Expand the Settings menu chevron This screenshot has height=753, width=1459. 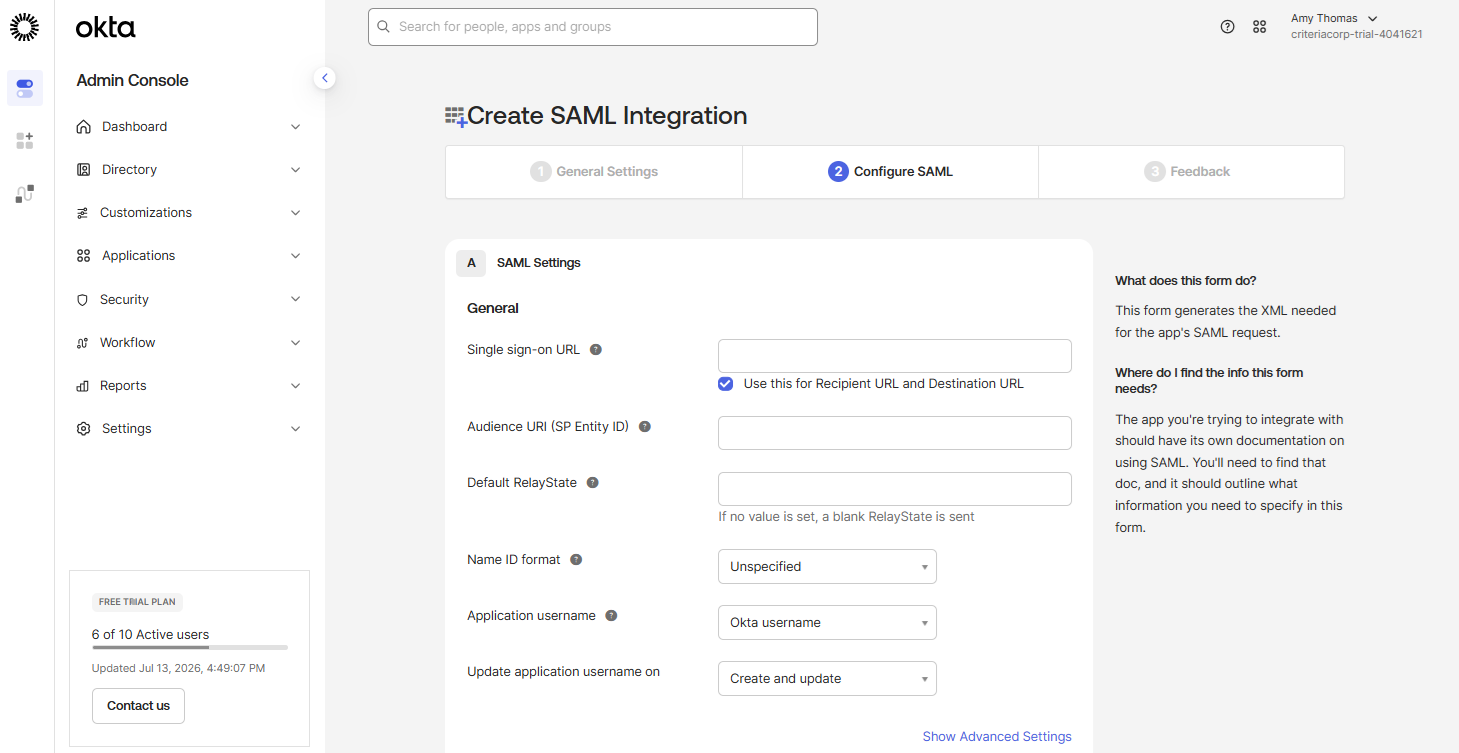pyautogui.click(x=296, y=429)
